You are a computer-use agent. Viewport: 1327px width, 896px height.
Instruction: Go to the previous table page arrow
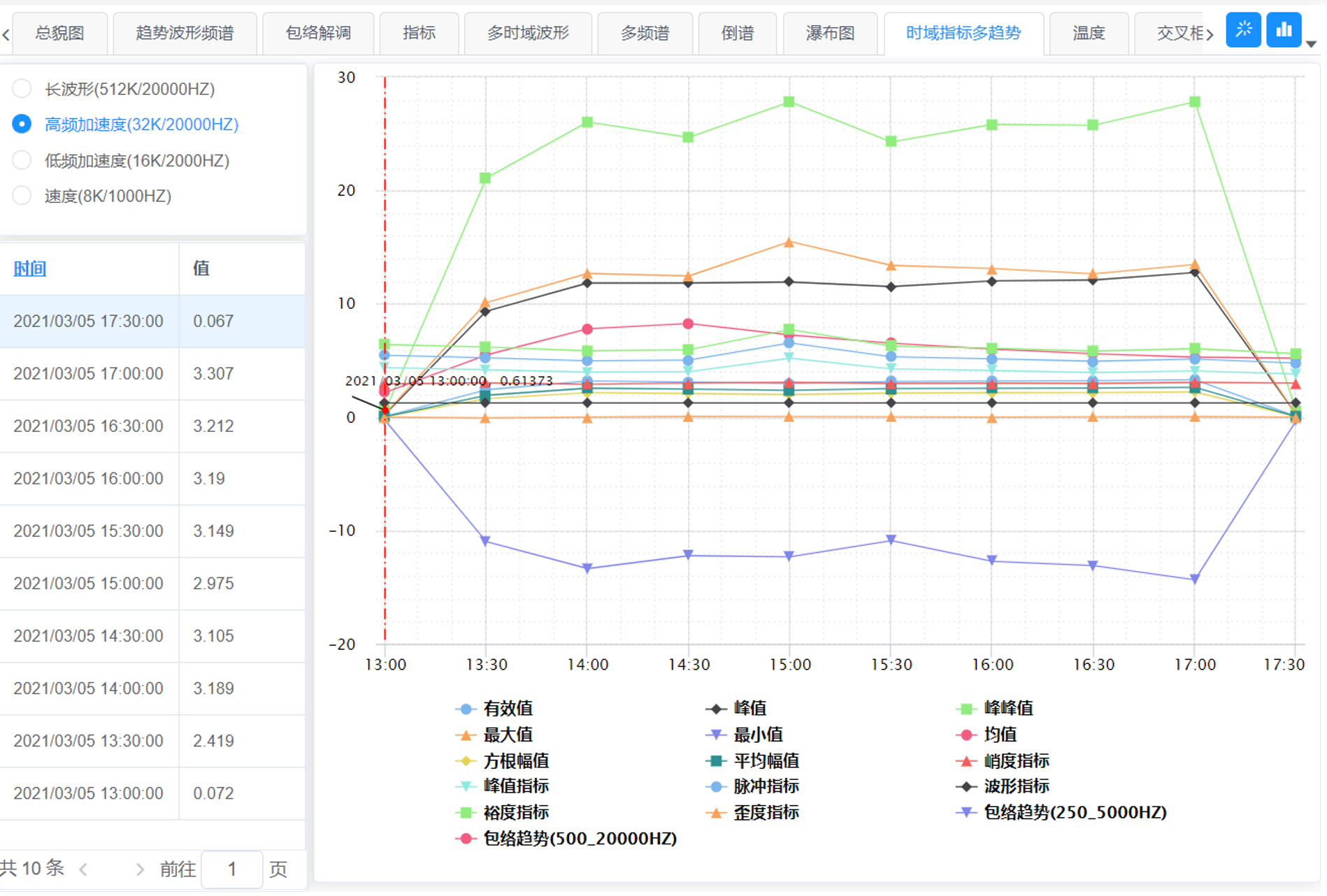click(x=84, y=869)
